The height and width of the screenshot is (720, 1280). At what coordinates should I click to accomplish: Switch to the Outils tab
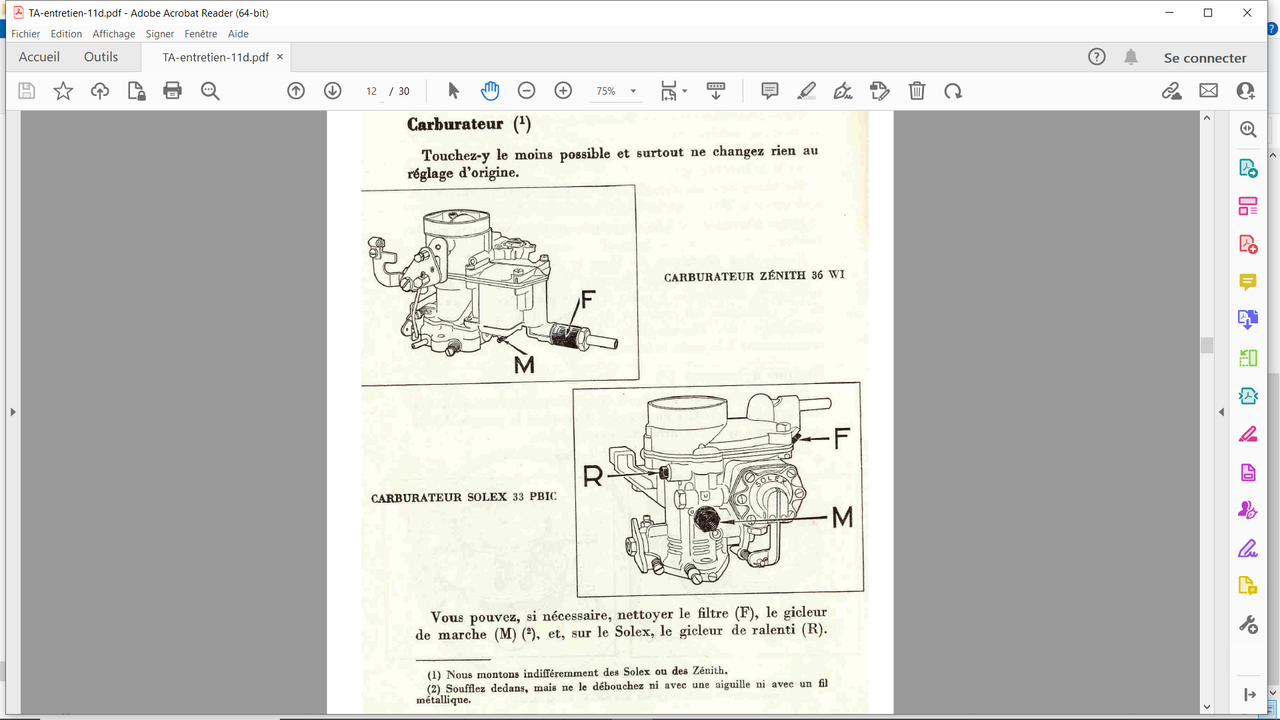[101, 57]
